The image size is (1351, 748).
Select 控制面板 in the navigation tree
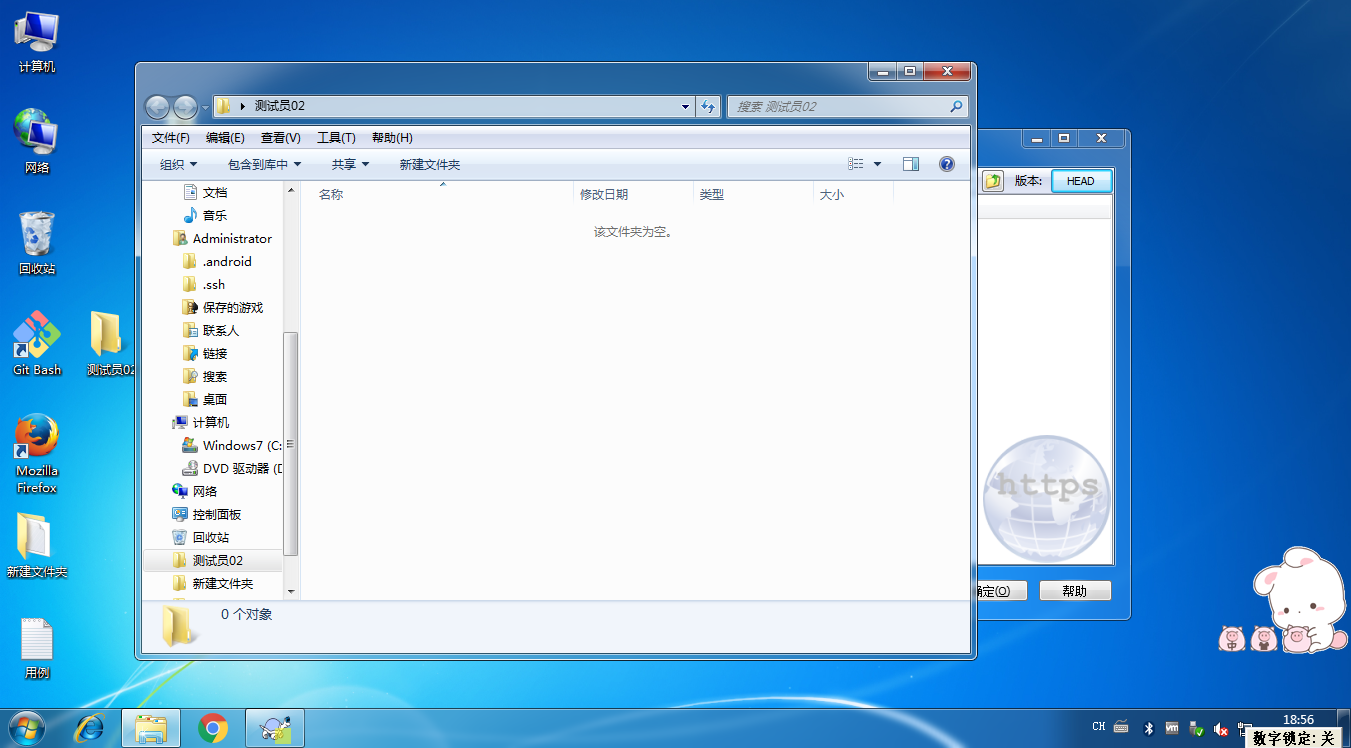(207, 514)
